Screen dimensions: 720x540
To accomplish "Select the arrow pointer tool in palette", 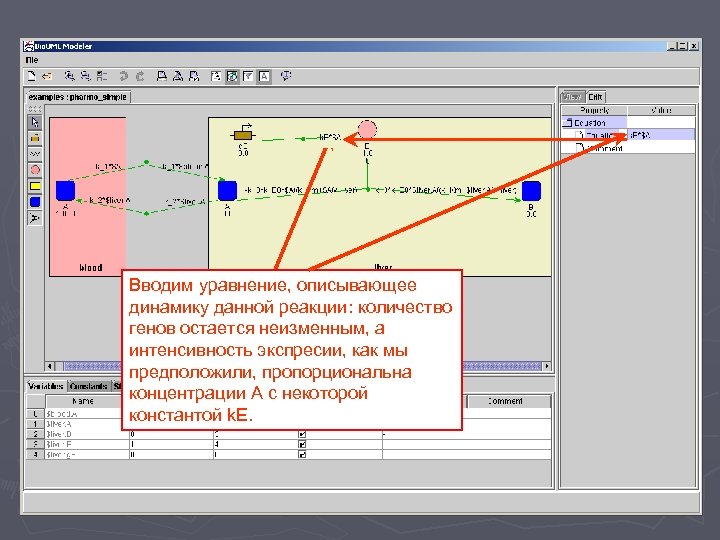I will (35, 122).
